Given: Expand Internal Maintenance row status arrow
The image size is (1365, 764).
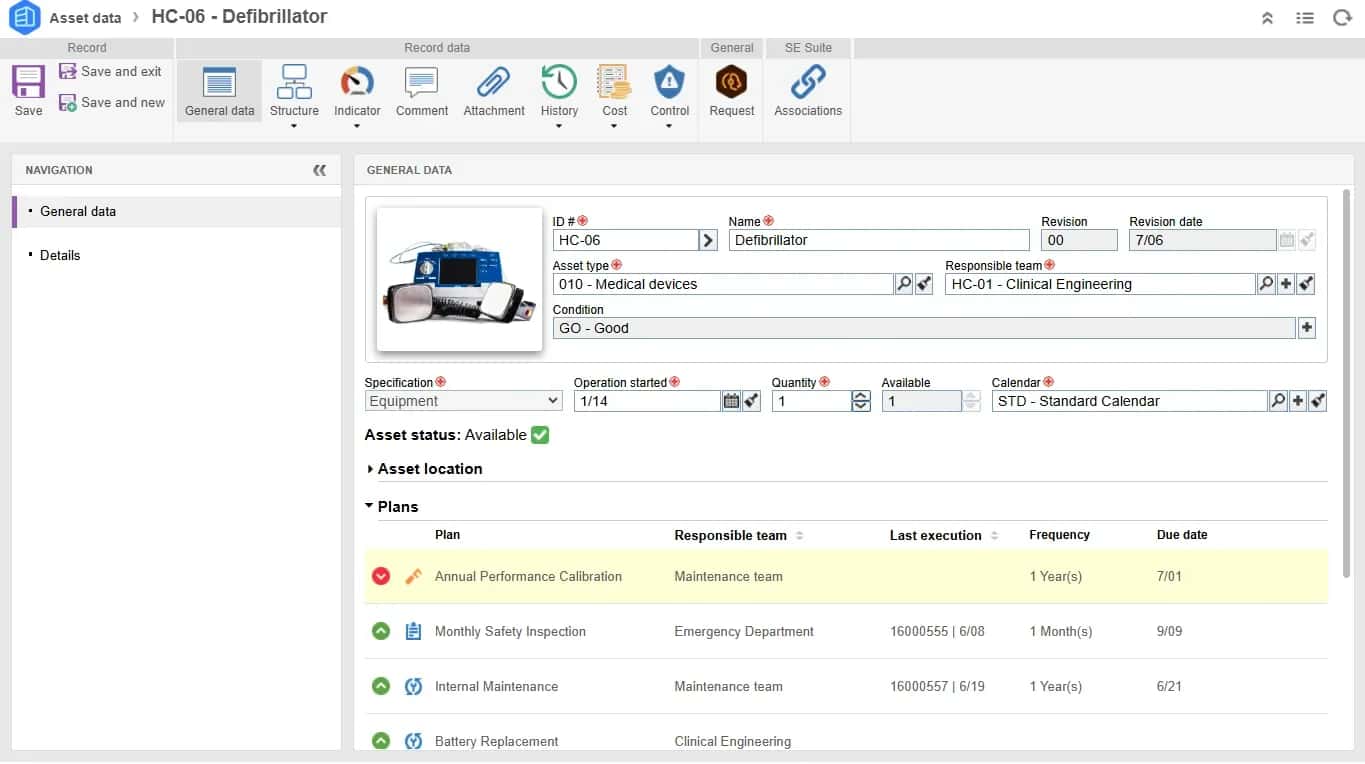Looking at the screenshot, I should pos(381,686).
